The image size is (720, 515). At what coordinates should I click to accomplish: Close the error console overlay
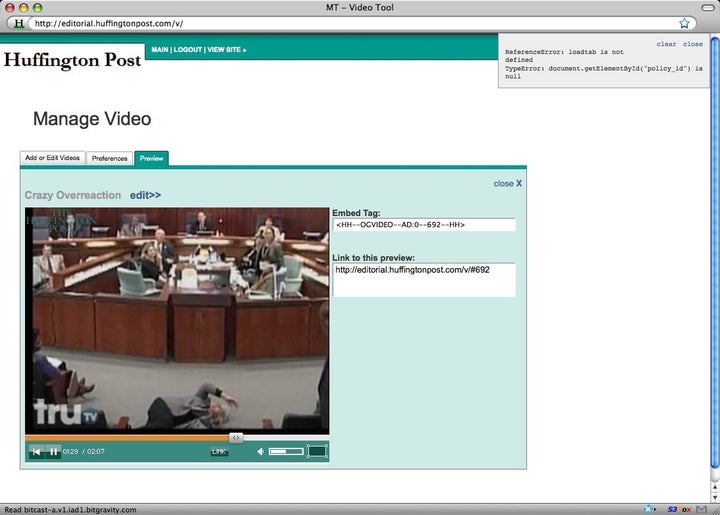click(692, 44)
